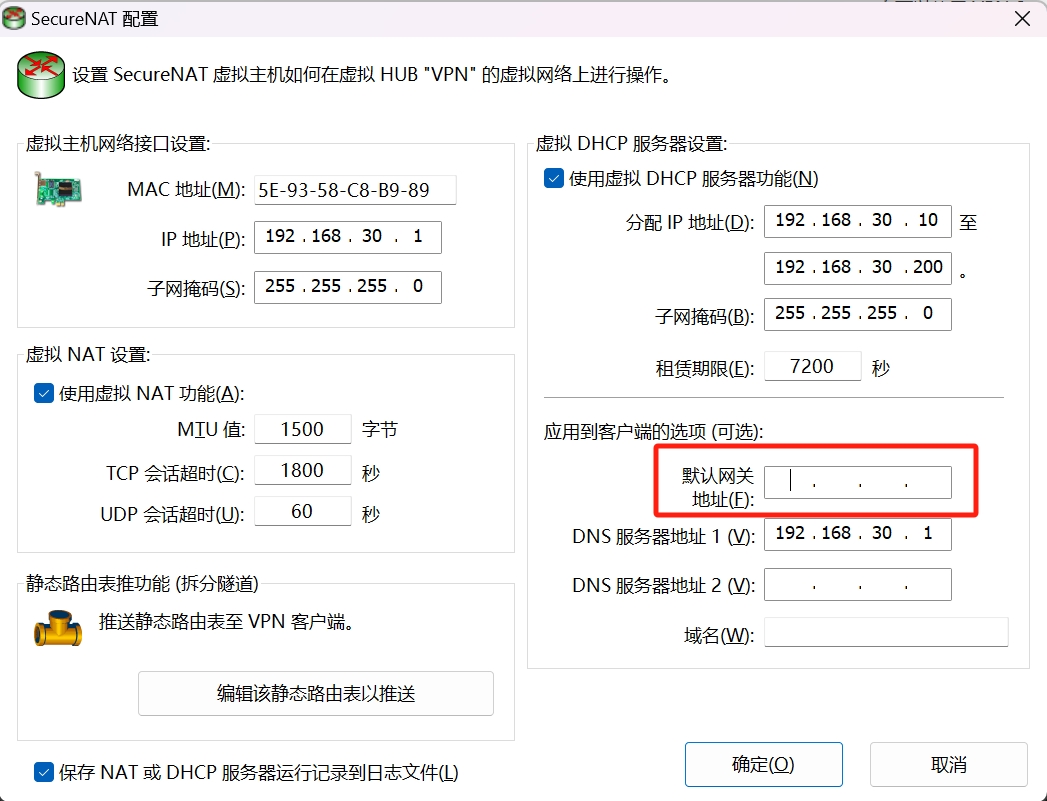1047x801 pixels.
Task: Click the 租赁期限 7200 field
Action: [x=813, y=366]
